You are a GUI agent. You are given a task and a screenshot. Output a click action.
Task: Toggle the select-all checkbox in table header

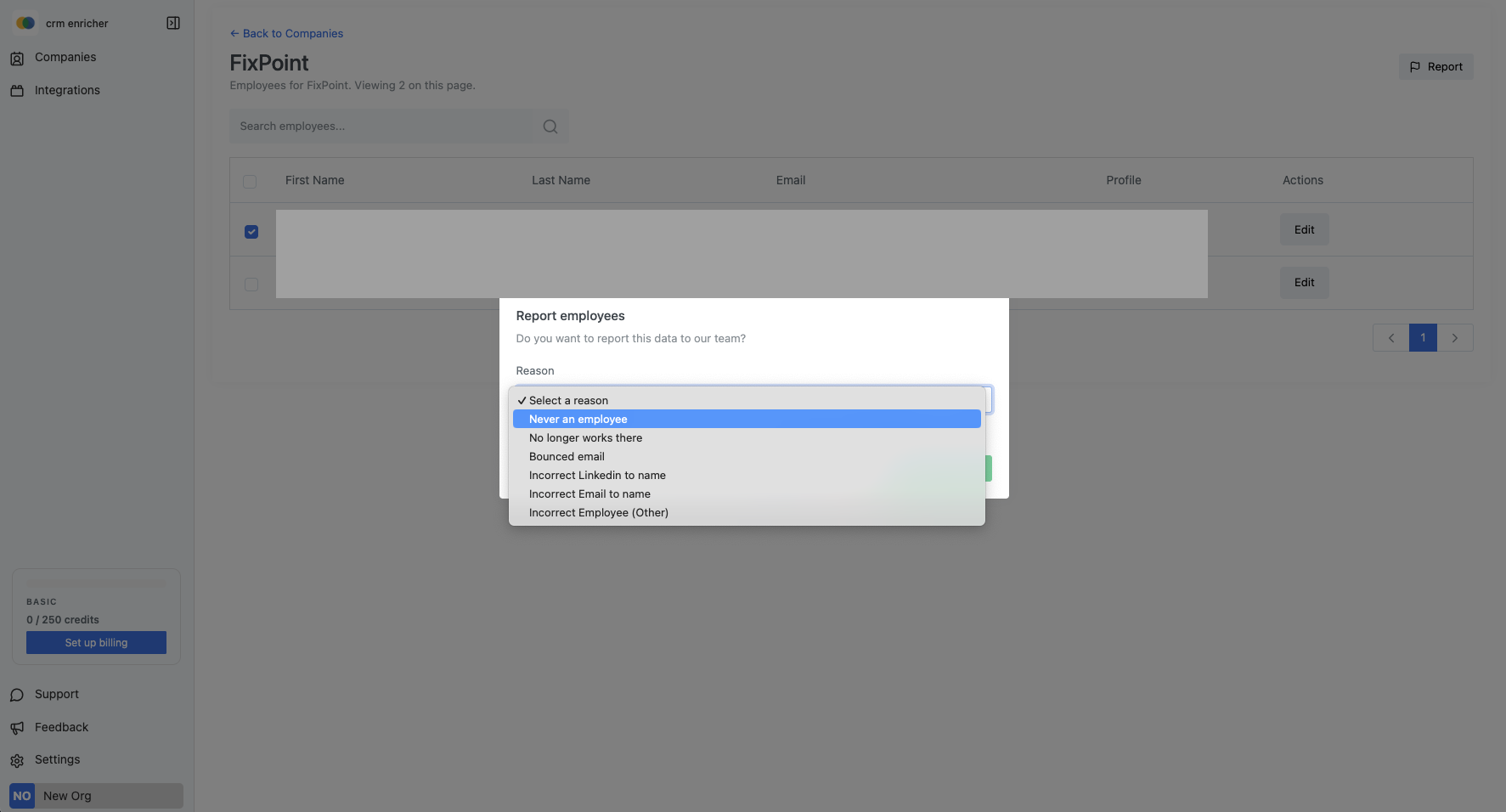coord(250,181)
